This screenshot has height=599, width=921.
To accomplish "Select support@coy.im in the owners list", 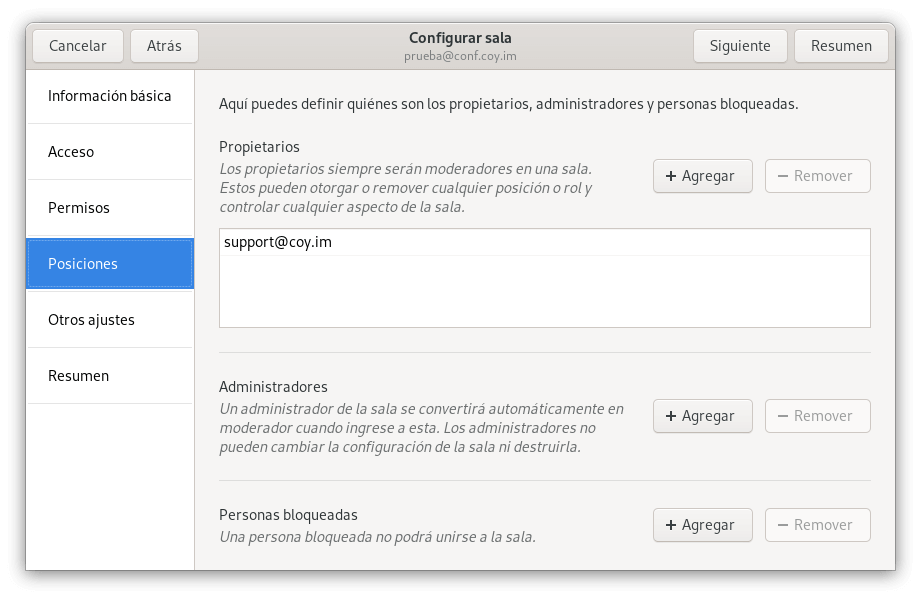I will click(x=278, y=242).
